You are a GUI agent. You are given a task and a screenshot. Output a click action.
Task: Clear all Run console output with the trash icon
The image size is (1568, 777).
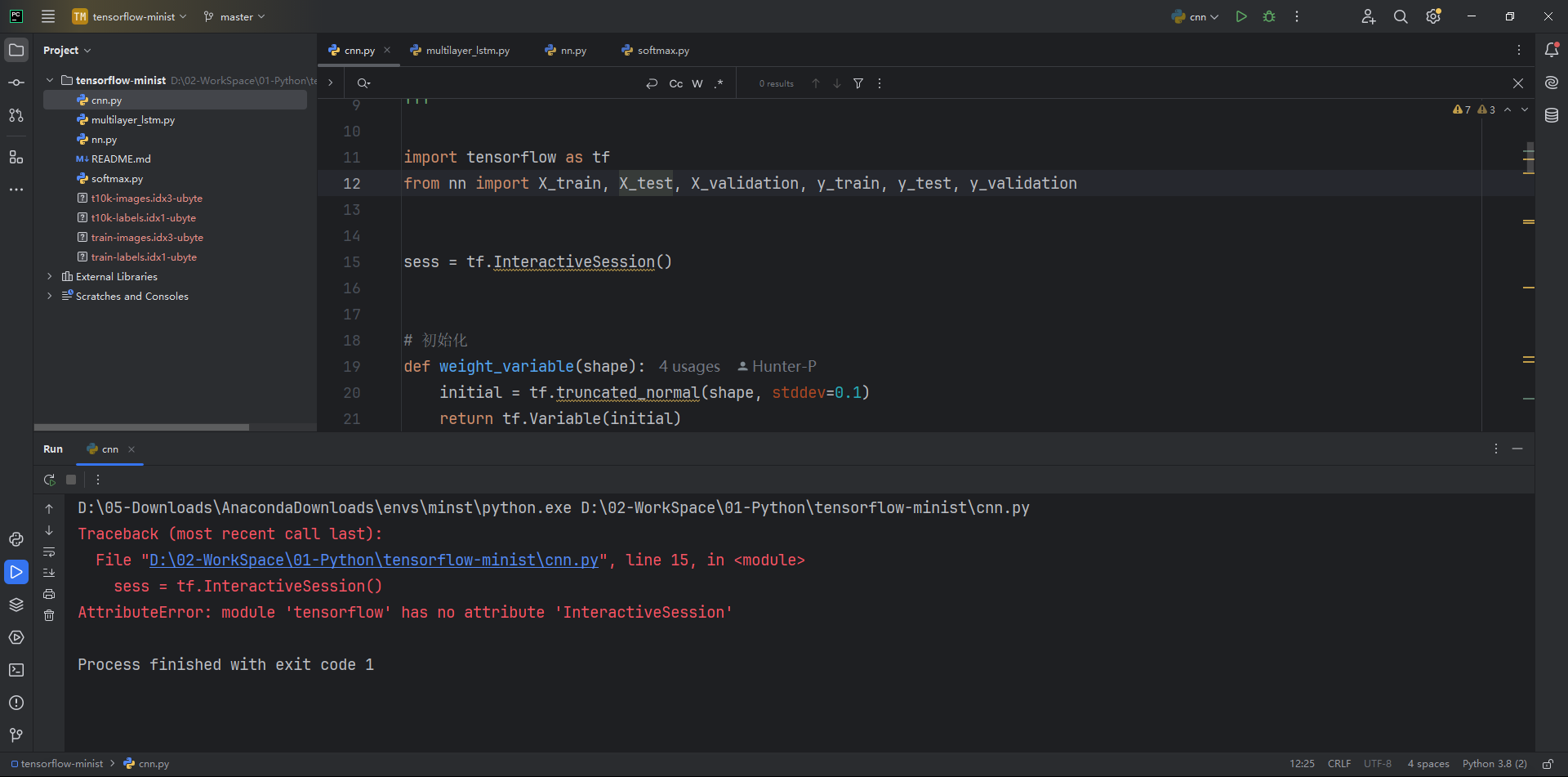49,615
